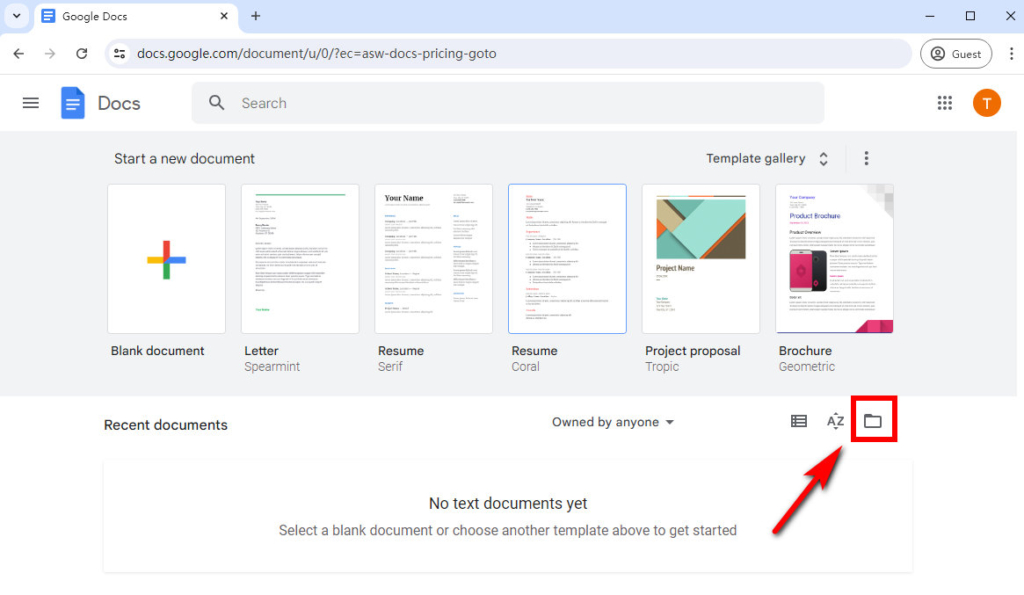Open the Chrome browser menu
Image resolution: width=1024 pixels, height=595 pixels.
1012,53
